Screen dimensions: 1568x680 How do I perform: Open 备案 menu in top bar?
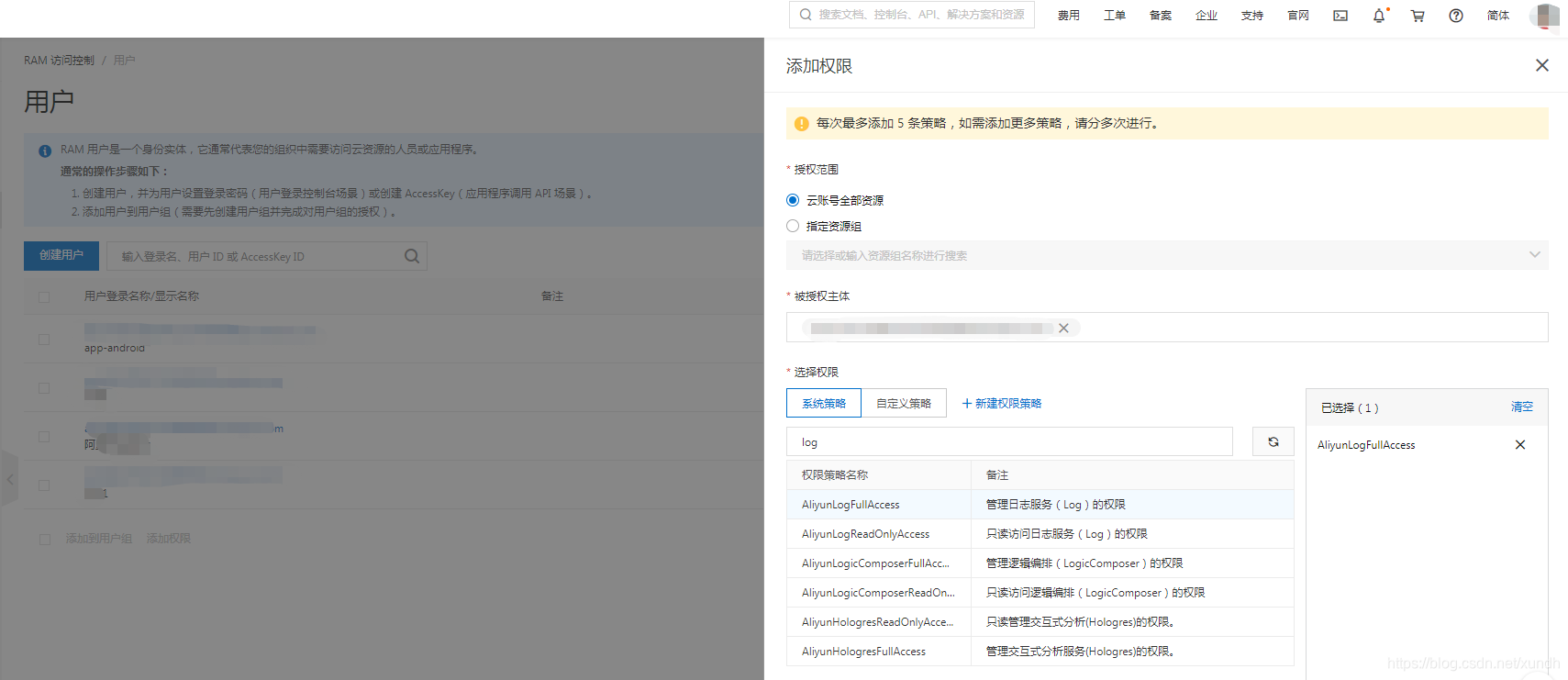pos(1161,16)
